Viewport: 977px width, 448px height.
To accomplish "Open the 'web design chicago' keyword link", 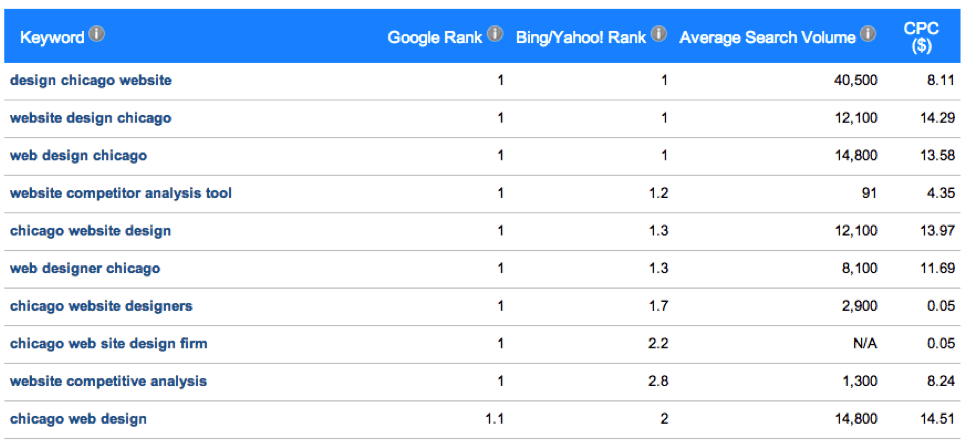I will coord(79,156).
